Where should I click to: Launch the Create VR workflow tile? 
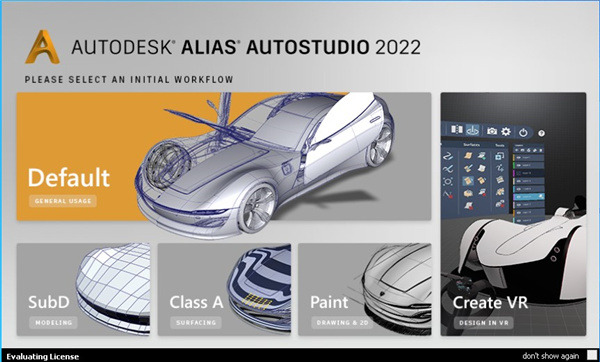coord(513,214)
